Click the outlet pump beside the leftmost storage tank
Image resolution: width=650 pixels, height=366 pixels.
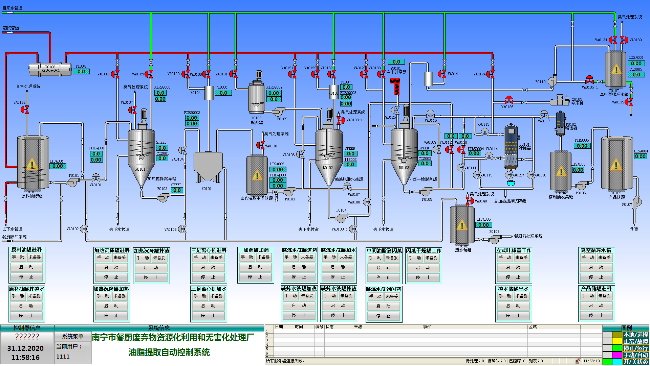(73, 182)
